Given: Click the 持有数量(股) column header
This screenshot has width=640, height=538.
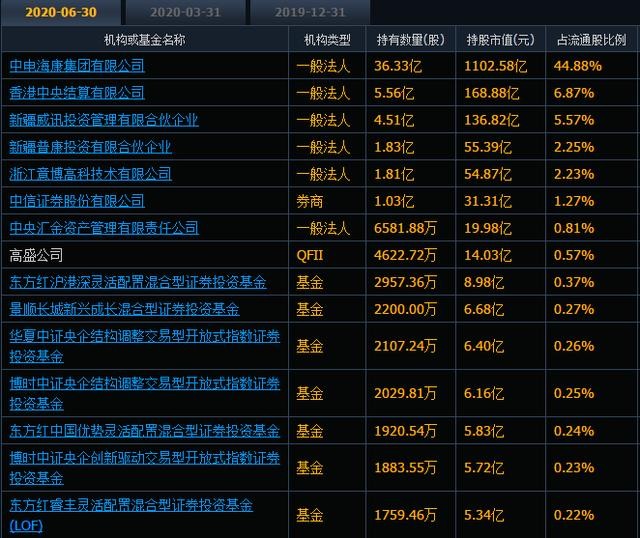Looking at the screenshot, I should point(411,40).
